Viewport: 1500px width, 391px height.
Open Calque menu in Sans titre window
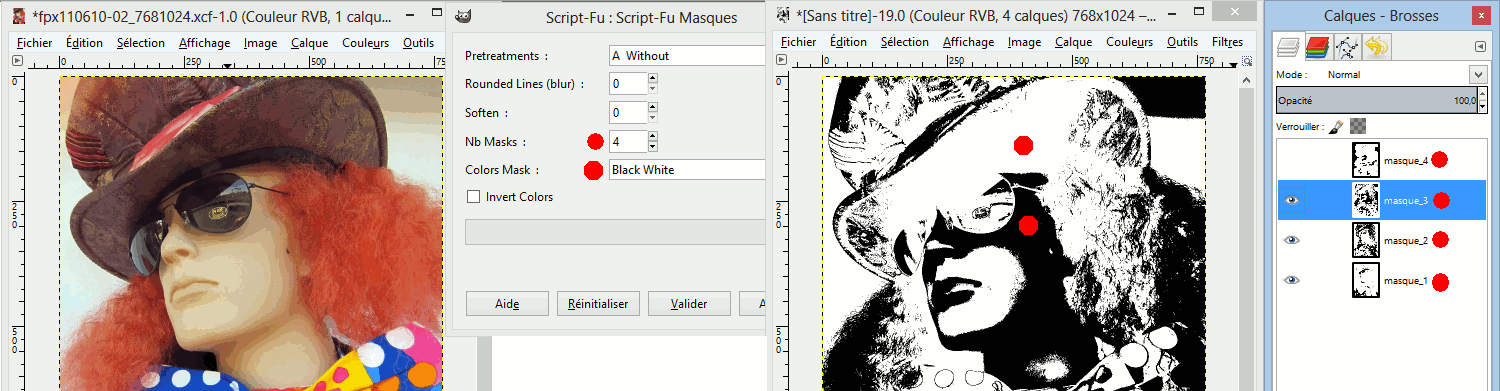coord(1073,42)
